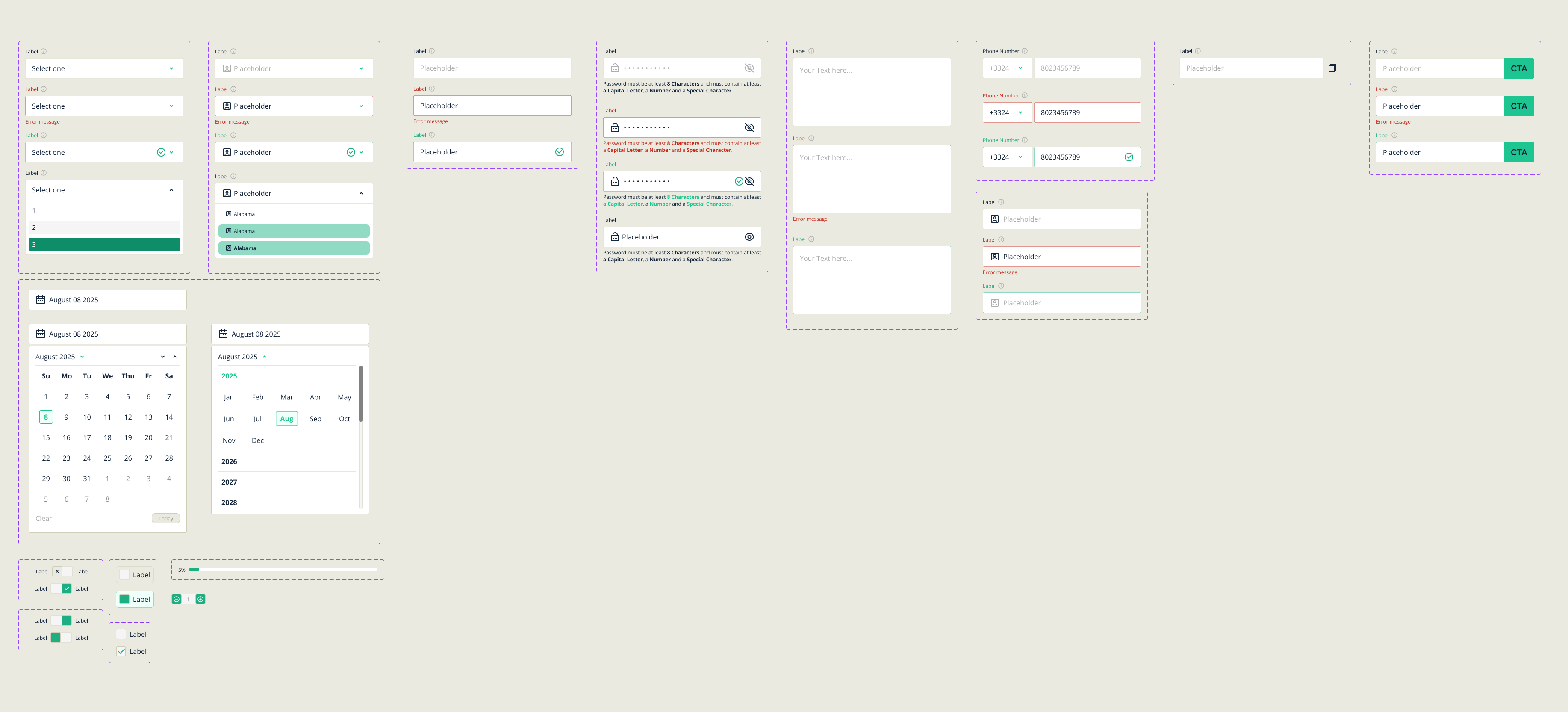
Task: Collapse the August 2025 month picker chevron
Action: (x=264, y=356)
